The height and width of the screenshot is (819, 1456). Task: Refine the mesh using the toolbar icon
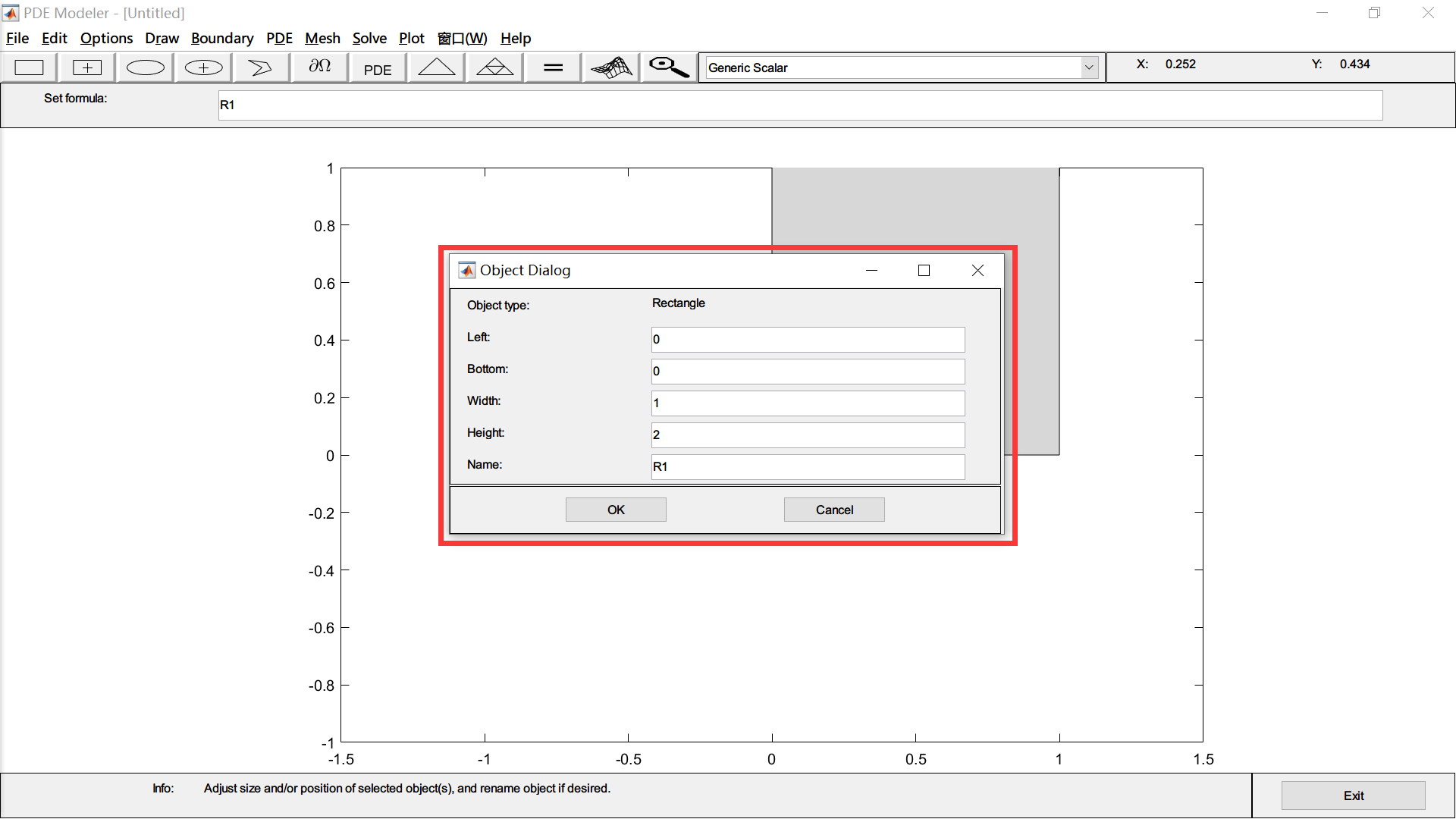pyautogui.click(x=494, y=67)
